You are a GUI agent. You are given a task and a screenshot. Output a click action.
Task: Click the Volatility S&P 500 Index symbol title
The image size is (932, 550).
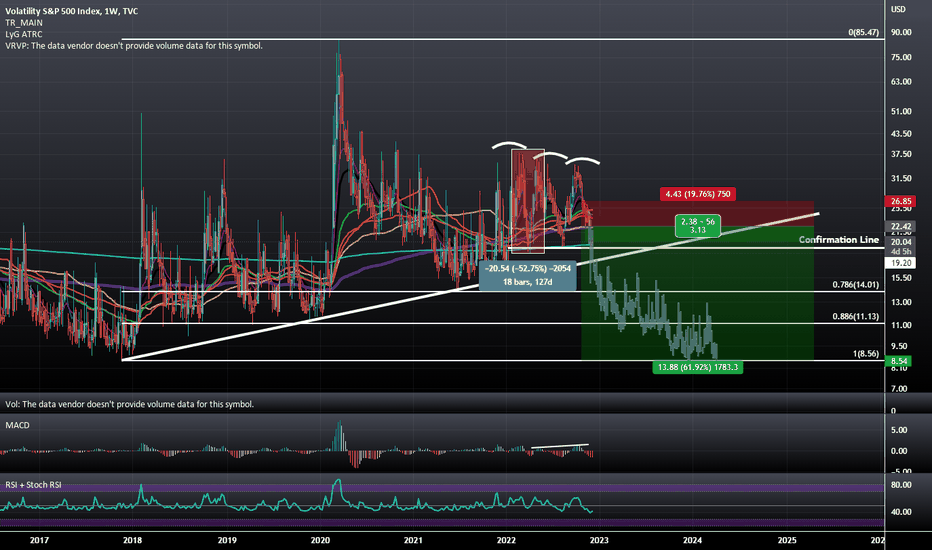pyautogui.click(x=71, y=11)
